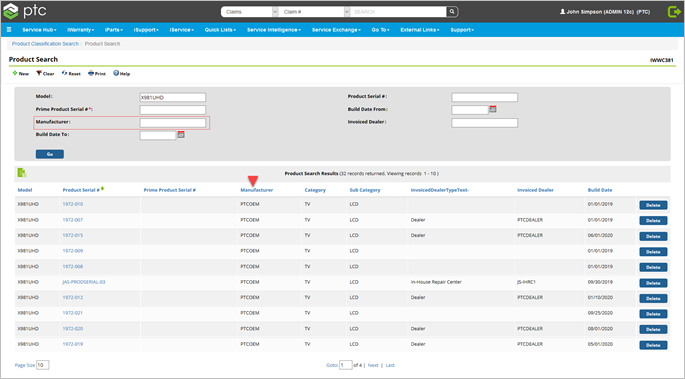Sort by InvoicedDealerTypeText- column header
Image resolution: width=685 pixels, height=379 pixels.
tap(439, 190)
